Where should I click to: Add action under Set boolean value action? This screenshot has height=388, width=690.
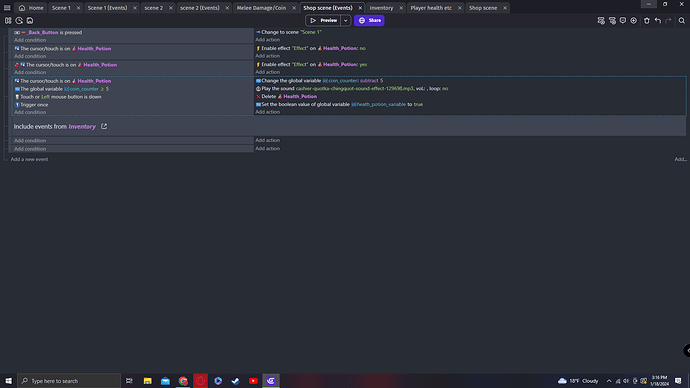[x=268, y=112]
